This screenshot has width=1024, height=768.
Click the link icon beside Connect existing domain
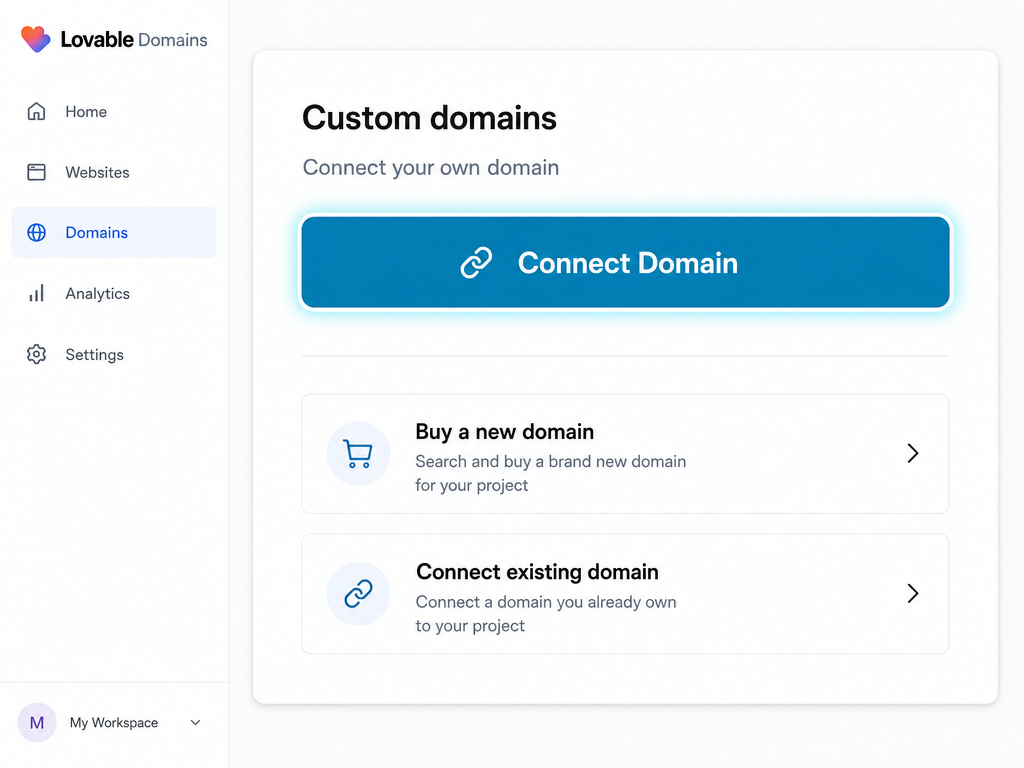point(358,594)
